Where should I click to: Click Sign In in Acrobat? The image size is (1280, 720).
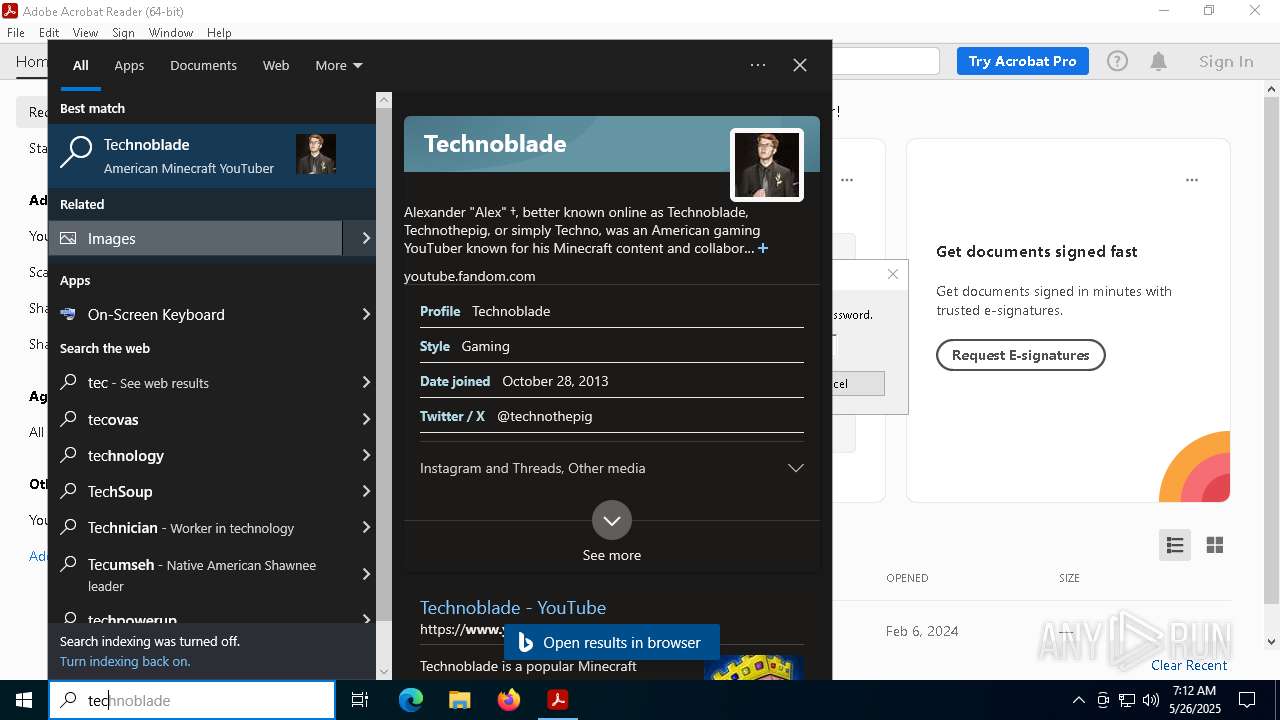tap(1226, 62)
